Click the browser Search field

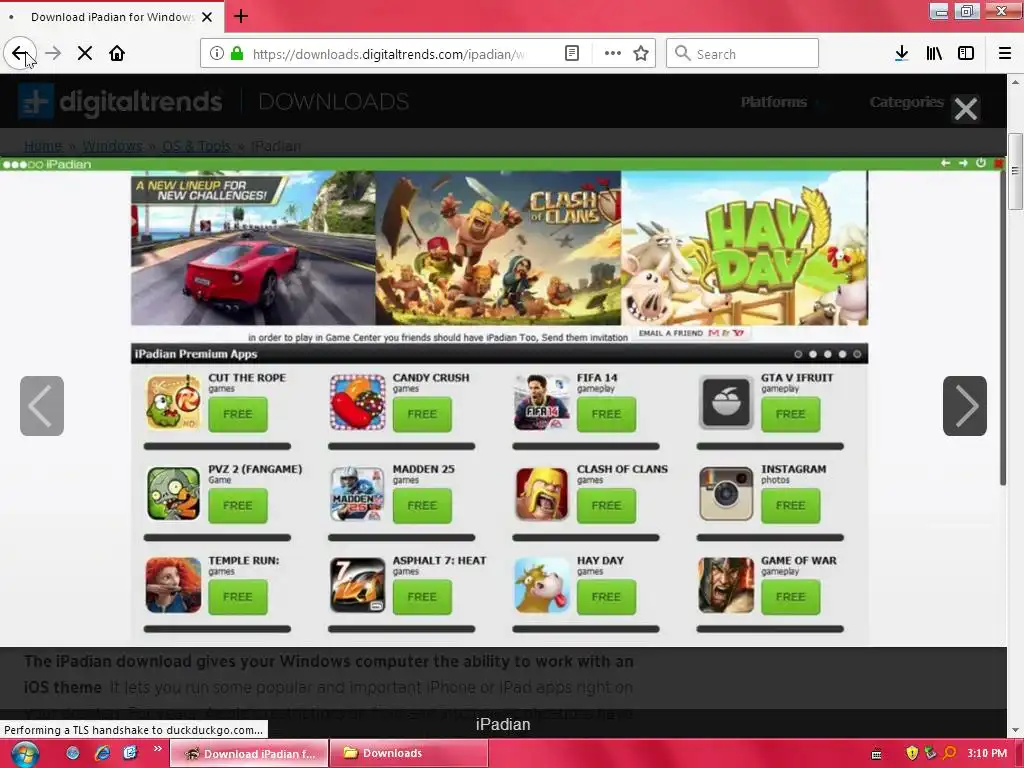(x=743, y=54)
